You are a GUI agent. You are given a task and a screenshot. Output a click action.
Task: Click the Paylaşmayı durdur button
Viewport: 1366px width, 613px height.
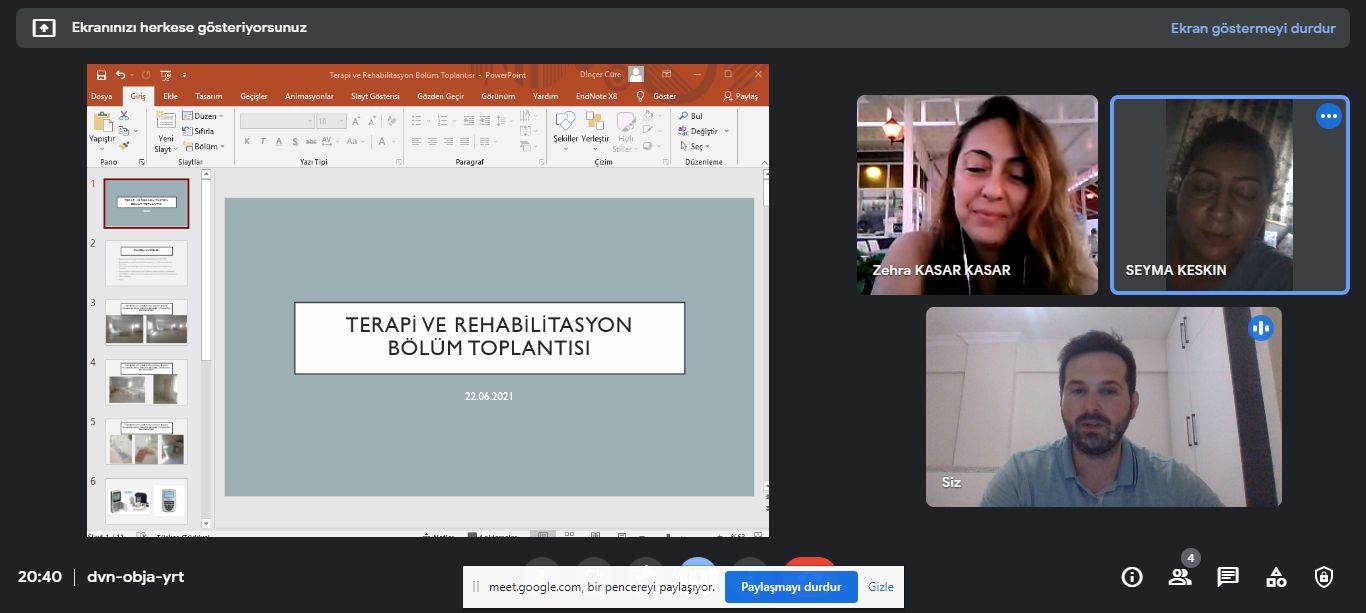tap(791, 587)
